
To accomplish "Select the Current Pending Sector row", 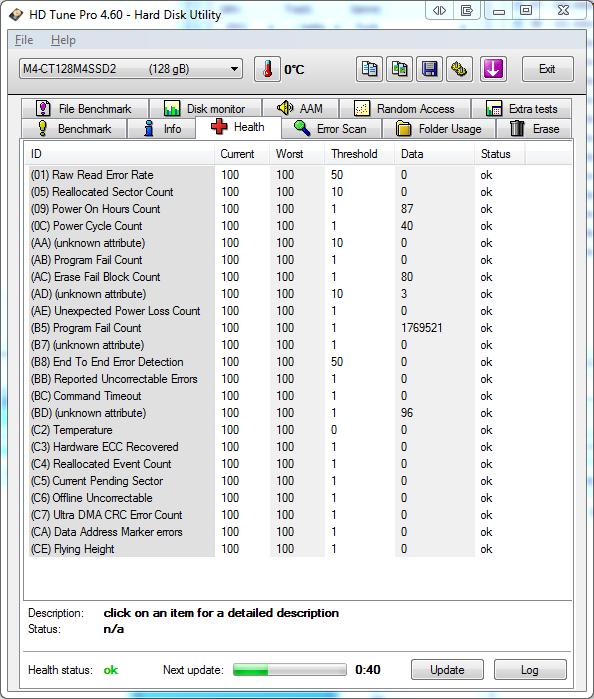I will point(277,481).
